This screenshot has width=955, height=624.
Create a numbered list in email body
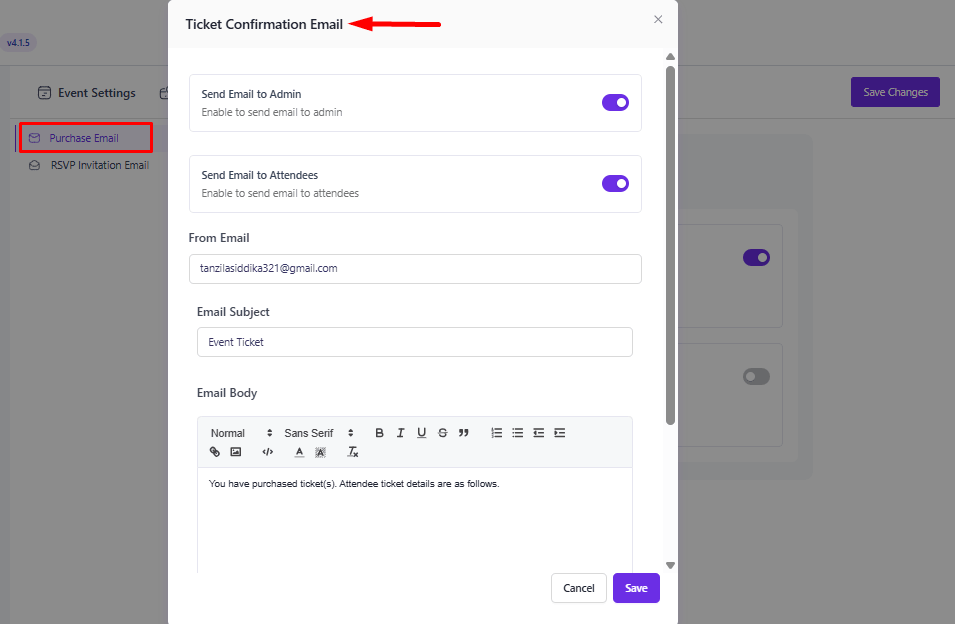[x=496, y=433]
